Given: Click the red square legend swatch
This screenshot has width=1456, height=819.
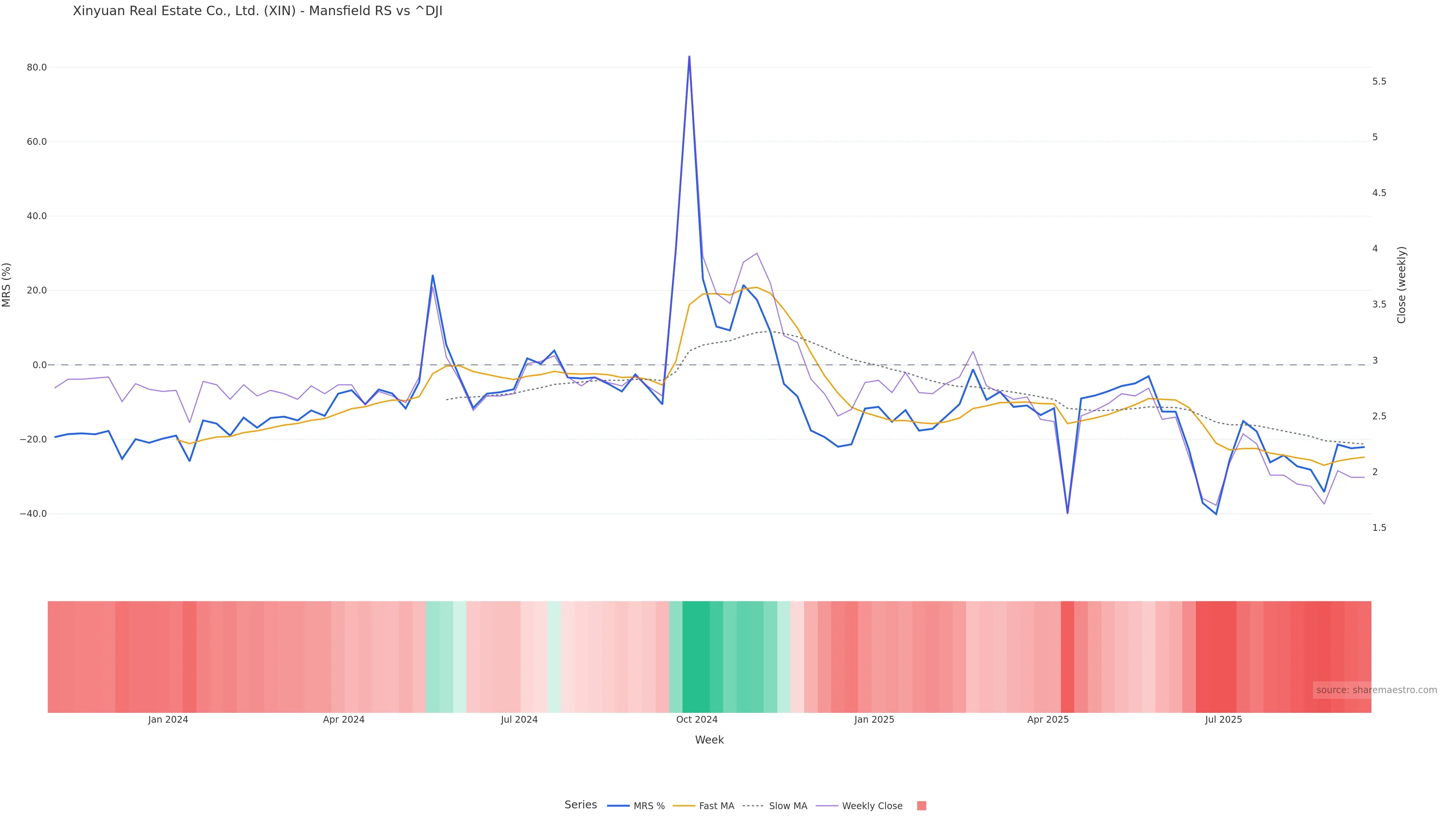Looking at the screenshot, I should (921, 806).
